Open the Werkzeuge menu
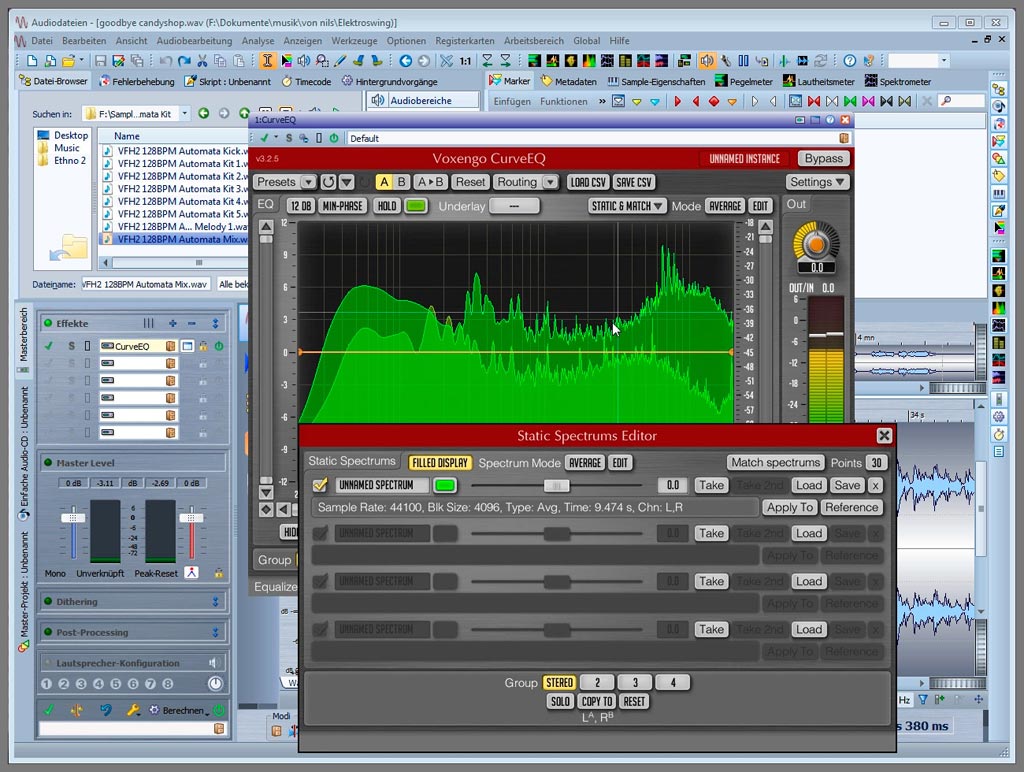The width and height of the screenshot is (1024, 772). 354,40
